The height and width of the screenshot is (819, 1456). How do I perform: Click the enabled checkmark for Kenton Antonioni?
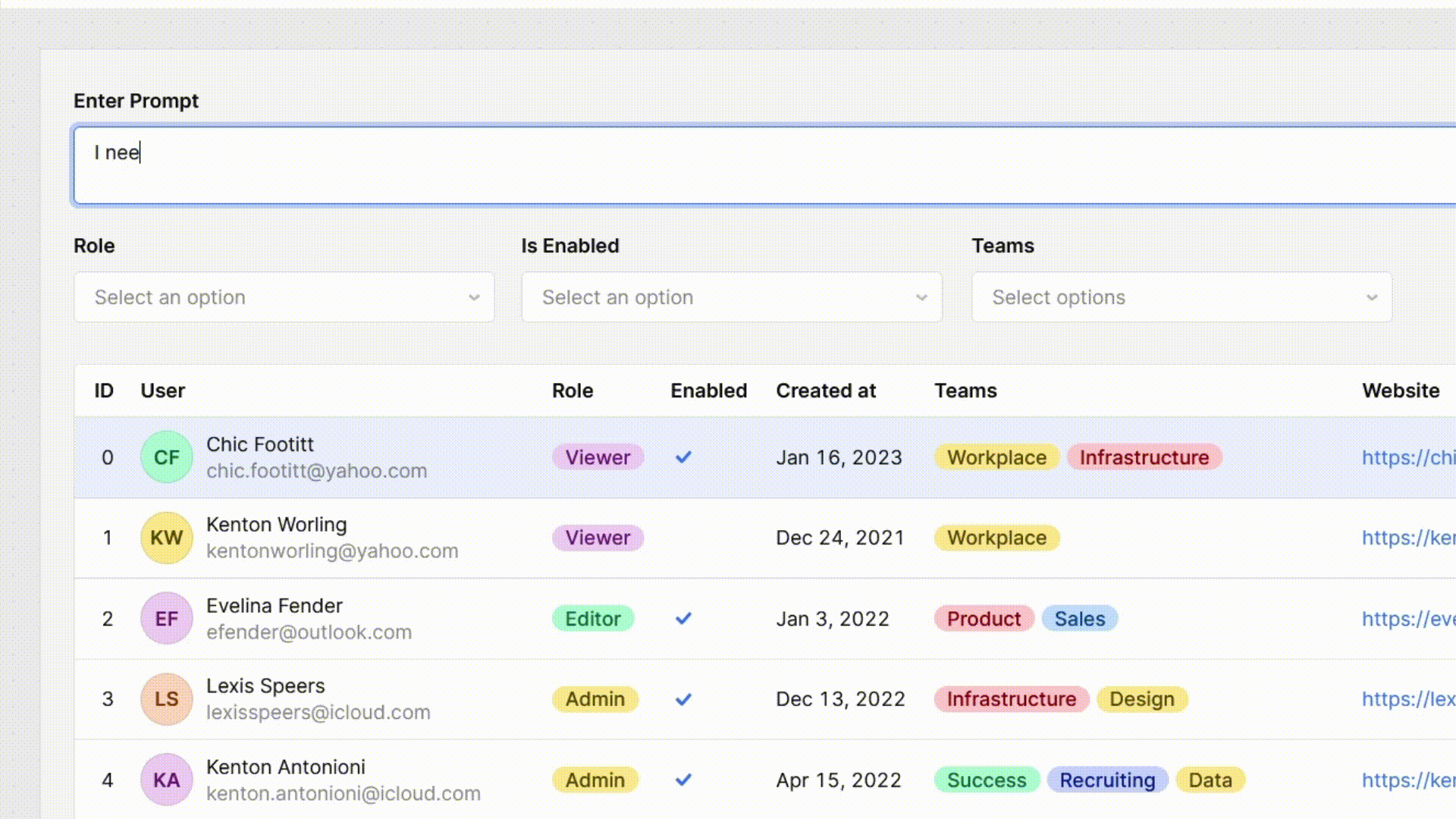click(684, 780)
